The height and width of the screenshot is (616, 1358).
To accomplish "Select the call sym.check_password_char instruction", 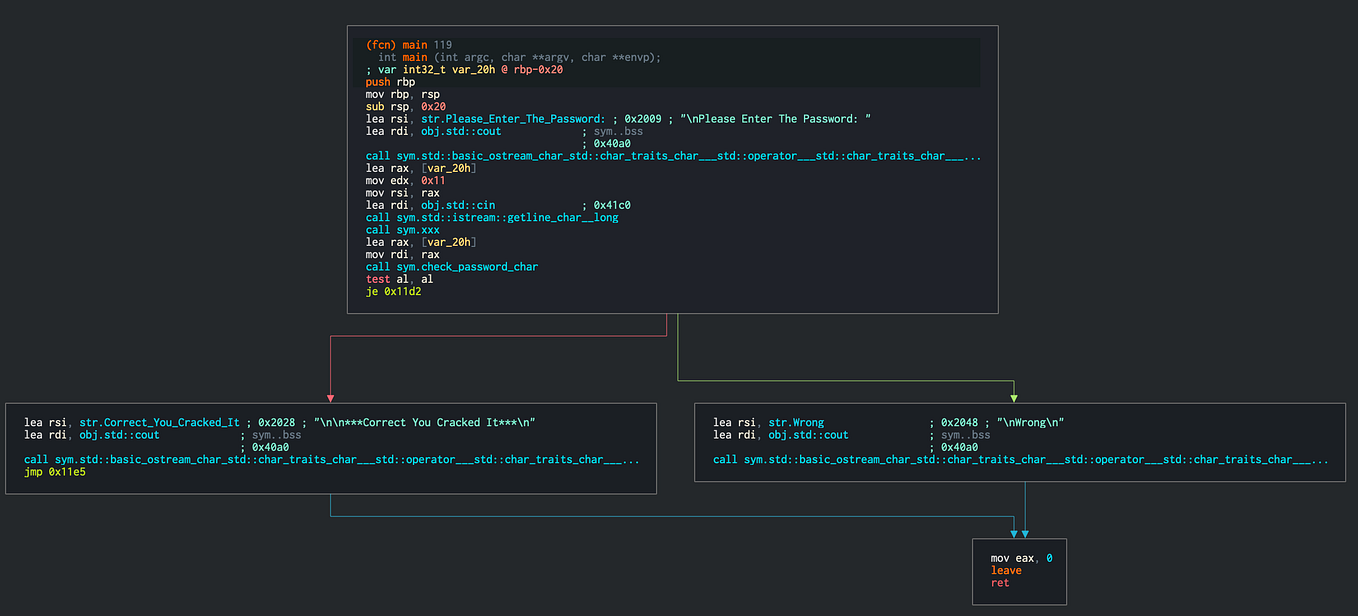I will point(453,266).
